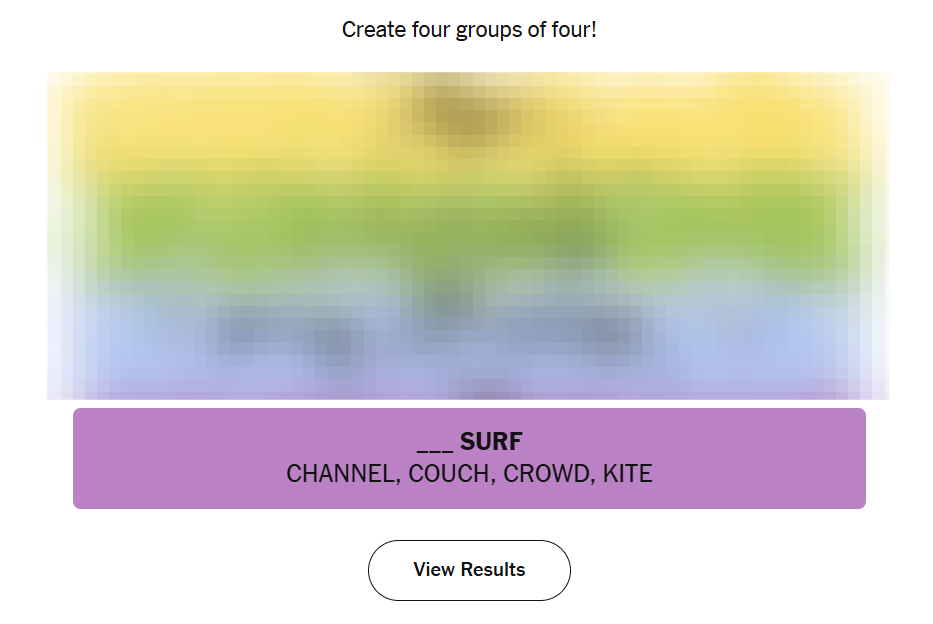Click the View Results button

[x=469, y=570]
